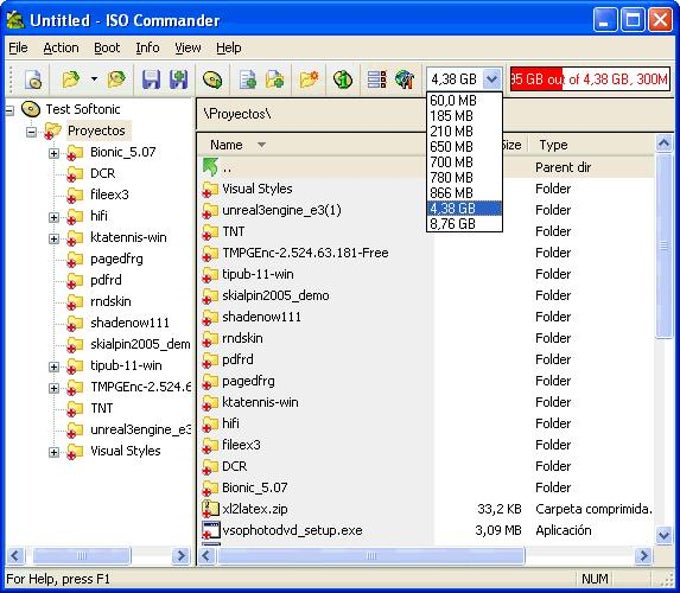Select fileex3 in the folder tree
The height and width of the screenshot is (593, 680).
click(109, 194)
